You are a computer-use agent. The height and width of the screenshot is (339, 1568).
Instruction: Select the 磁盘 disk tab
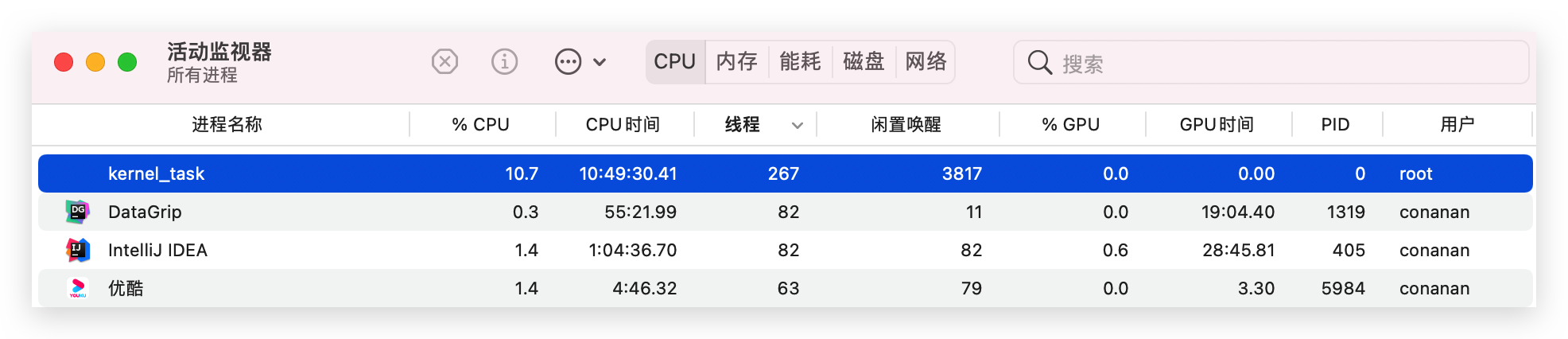click(x=864, y=62)
